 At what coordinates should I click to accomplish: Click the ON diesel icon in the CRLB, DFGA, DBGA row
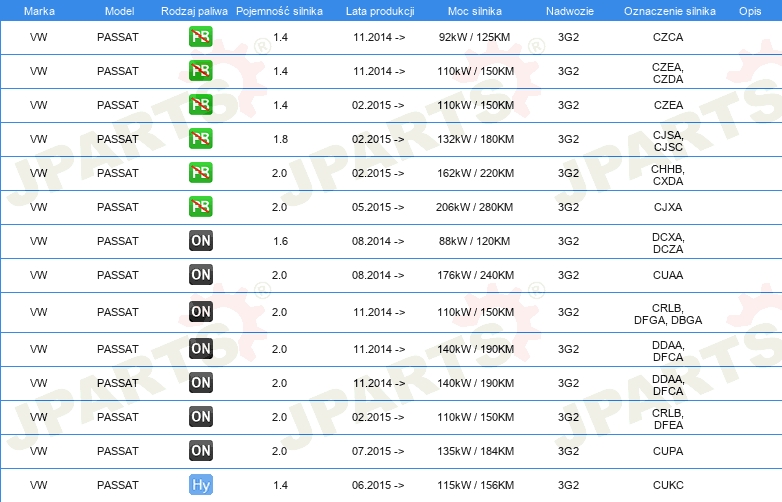200,312
